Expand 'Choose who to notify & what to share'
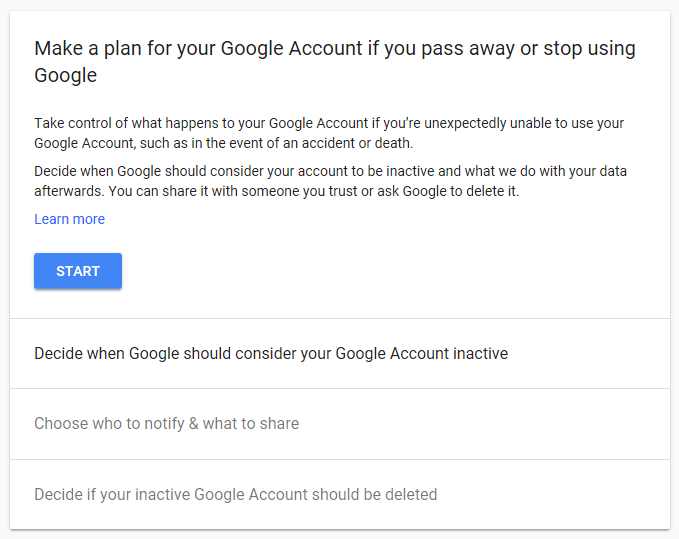The image size is (679, 539). pos(166,423)
